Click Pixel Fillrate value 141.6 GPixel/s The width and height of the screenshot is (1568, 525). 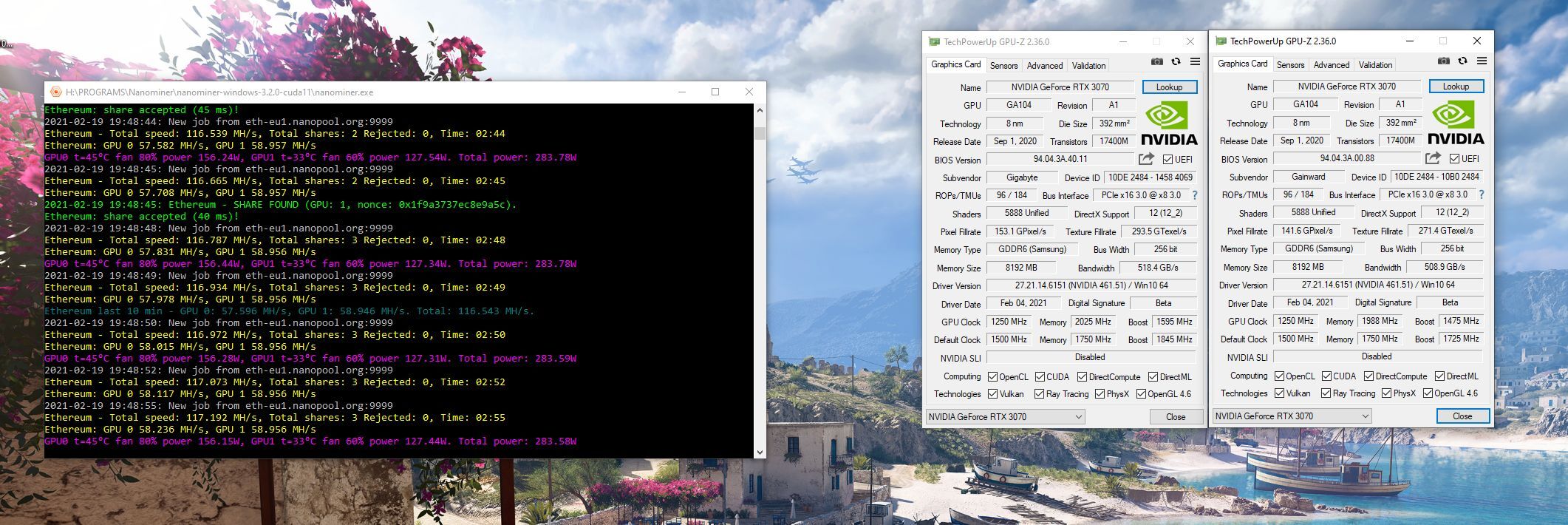(x=1307, y=231)
